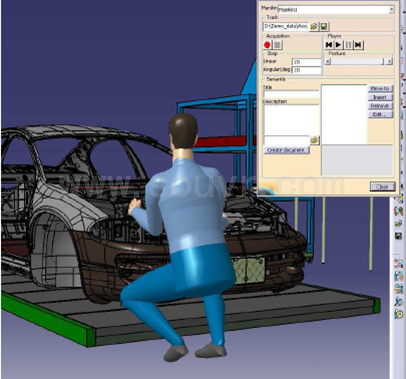Focus the Linear step input field

[306, 62]
